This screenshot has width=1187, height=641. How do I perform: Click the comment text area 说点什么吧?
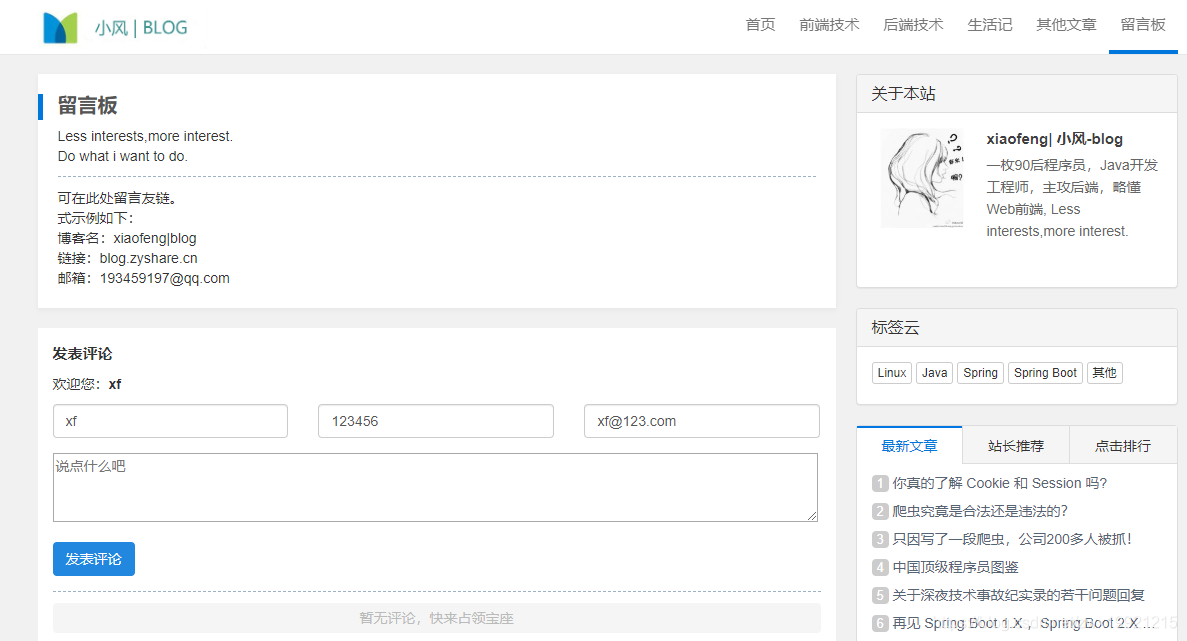pyautogui.click(x=435, y=487)
